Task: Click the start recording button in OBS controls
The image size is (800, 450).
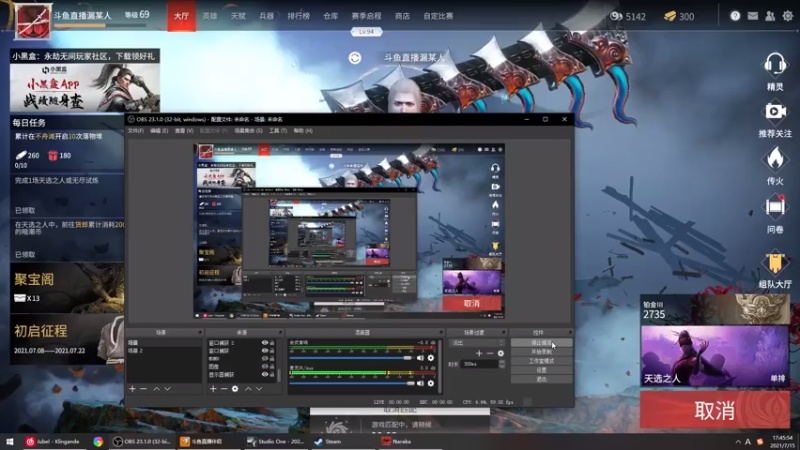Action: 541,352
